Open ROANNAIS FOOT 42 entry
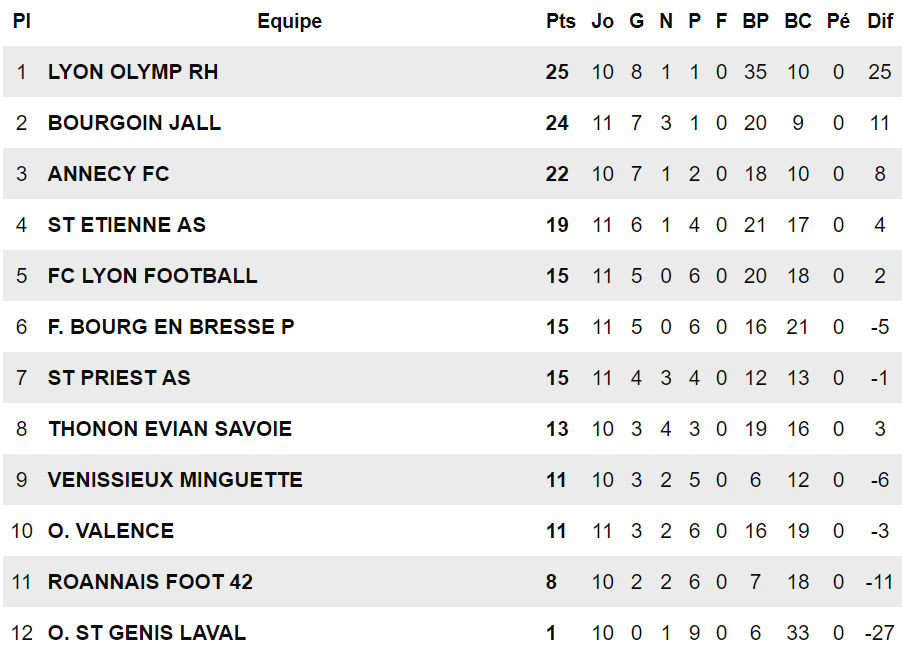 (x=150, y=582)
